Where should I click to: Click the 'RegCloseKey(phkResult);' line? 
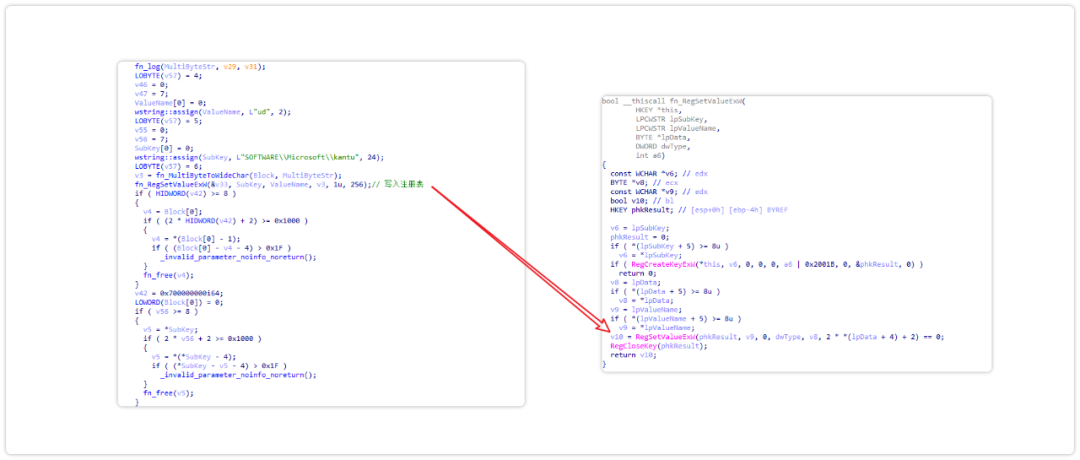[x=659, y=346]
